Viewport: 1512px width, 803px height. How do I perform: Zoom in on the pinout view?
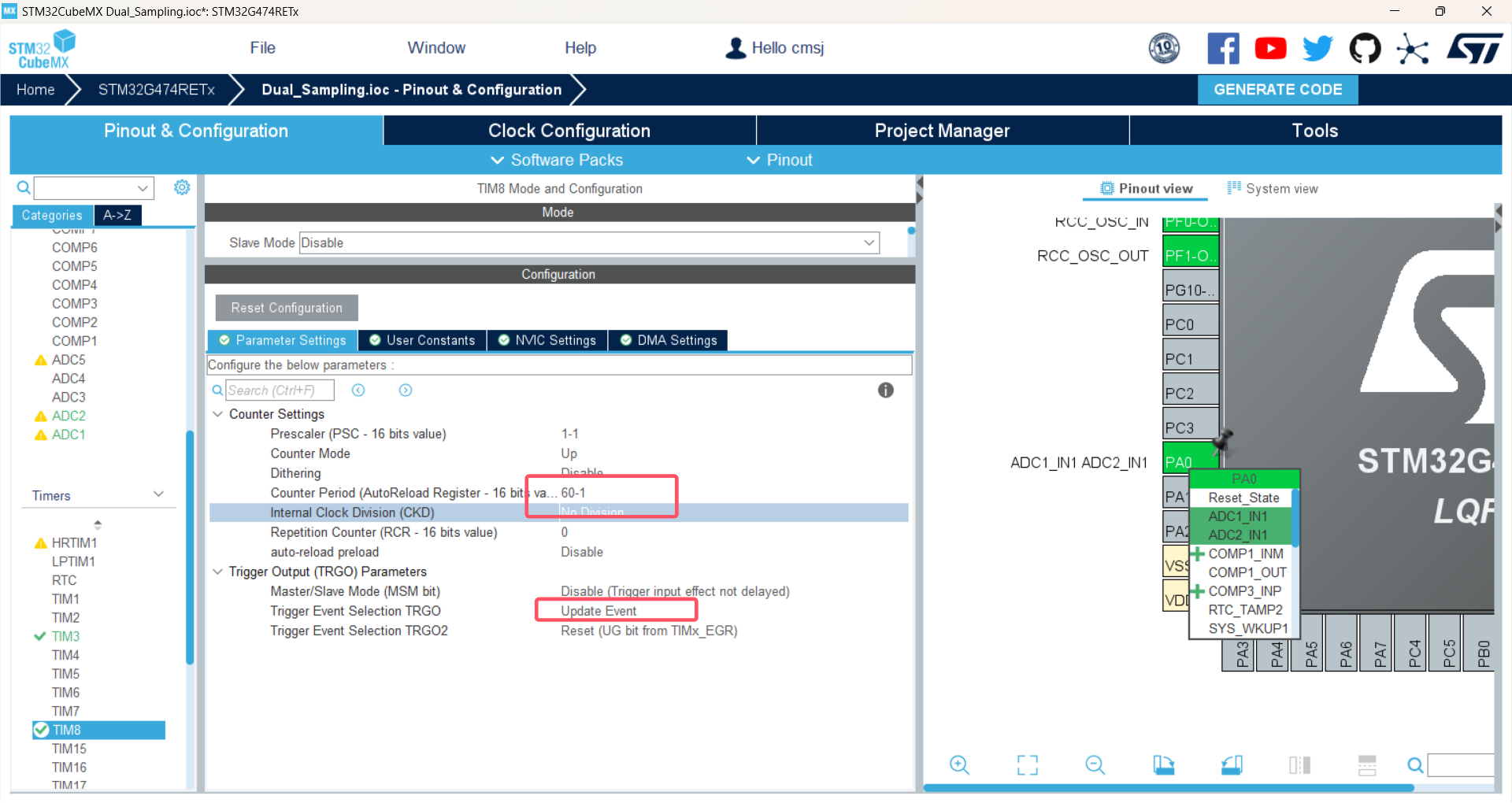[x=959, y=765]
